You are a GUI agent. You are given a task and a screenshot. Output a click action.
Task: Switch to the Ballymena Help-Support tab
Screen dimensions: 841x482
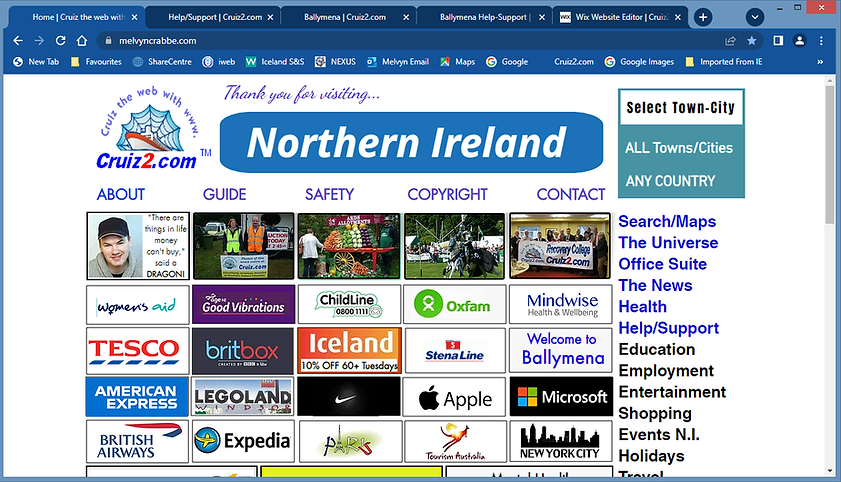484,17
